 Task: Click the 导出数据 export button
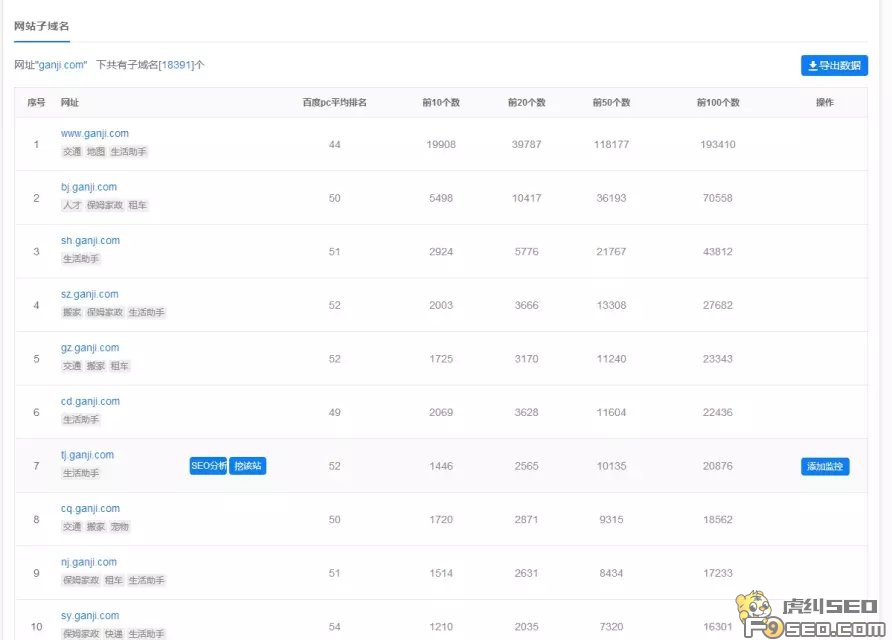pos(834,64)
